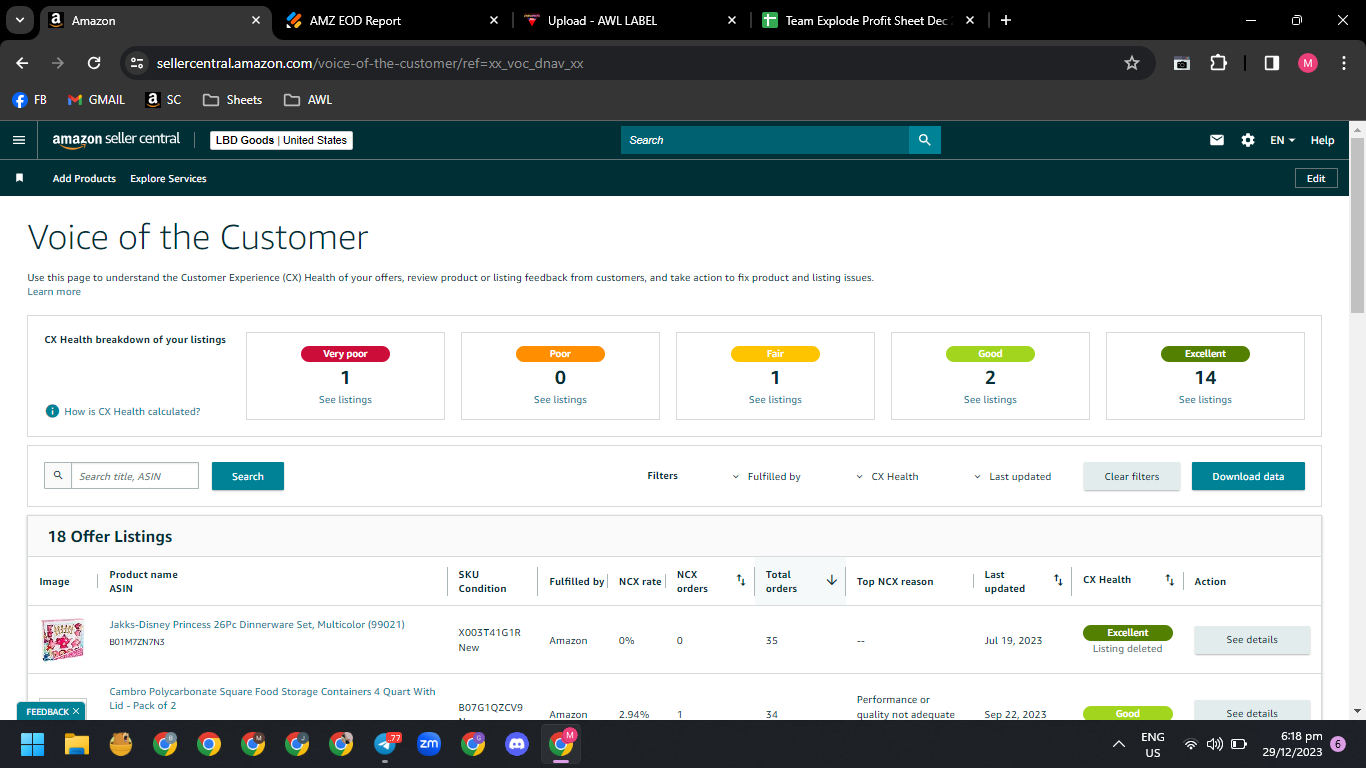Open the EN language dropdown
Image resolution: width=1366 pixels, height=768 pixels.
1282,140
